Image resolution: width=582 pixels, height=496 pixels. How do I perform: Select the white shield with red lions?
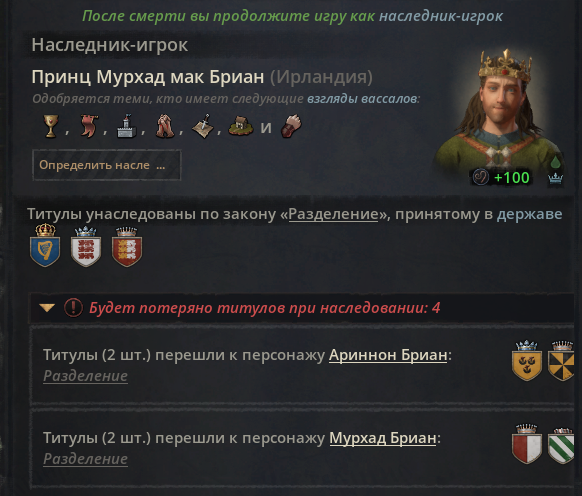coord(86,247)
